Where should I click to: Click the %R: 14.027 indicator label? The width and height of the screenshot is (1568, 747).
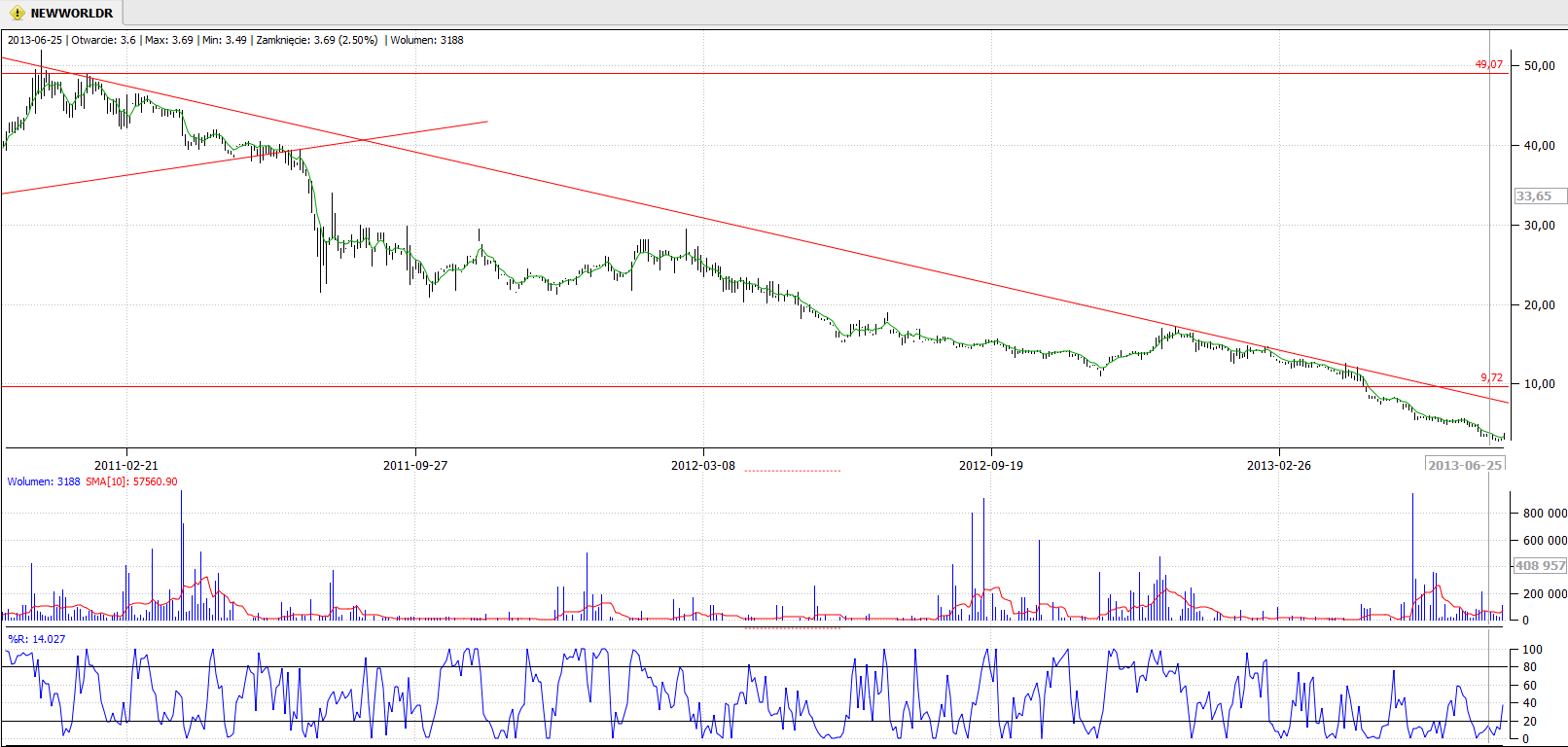(x=37, y=639)
